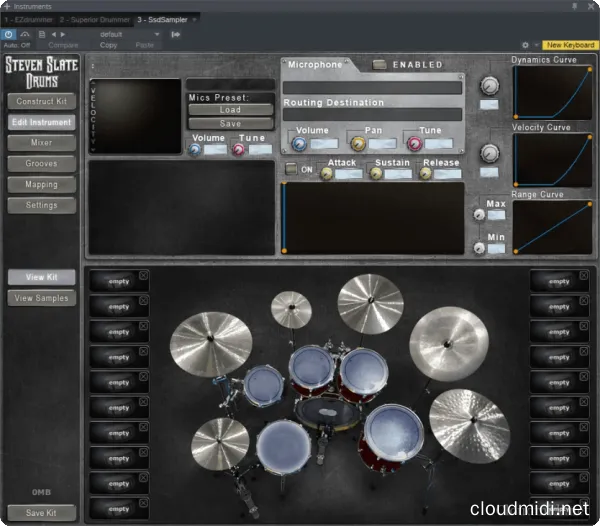The height and width of the screenshot is (526, 600).
Task: Open the gear settings icon near New Keyboard
Action: (525, 45)
